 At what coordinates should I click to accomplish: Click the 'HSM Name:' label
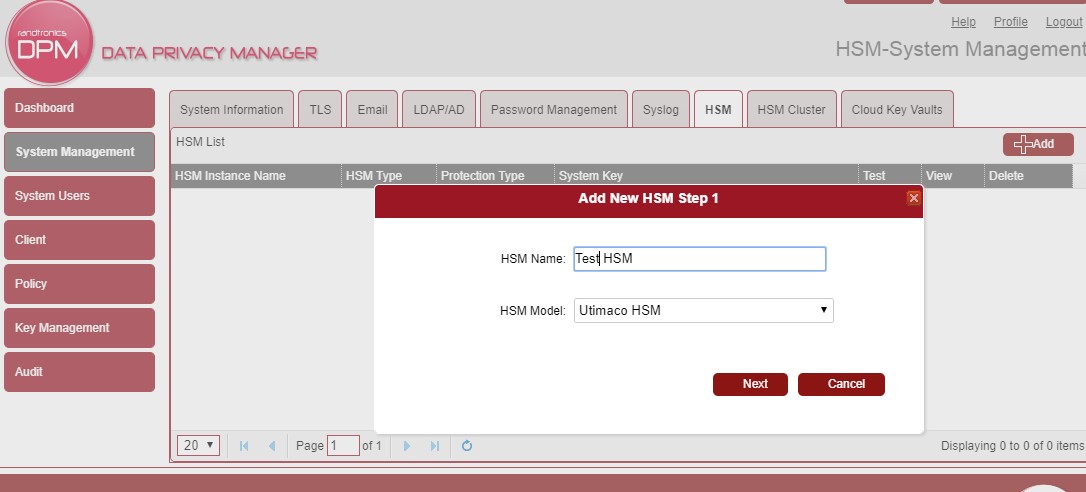533,259
